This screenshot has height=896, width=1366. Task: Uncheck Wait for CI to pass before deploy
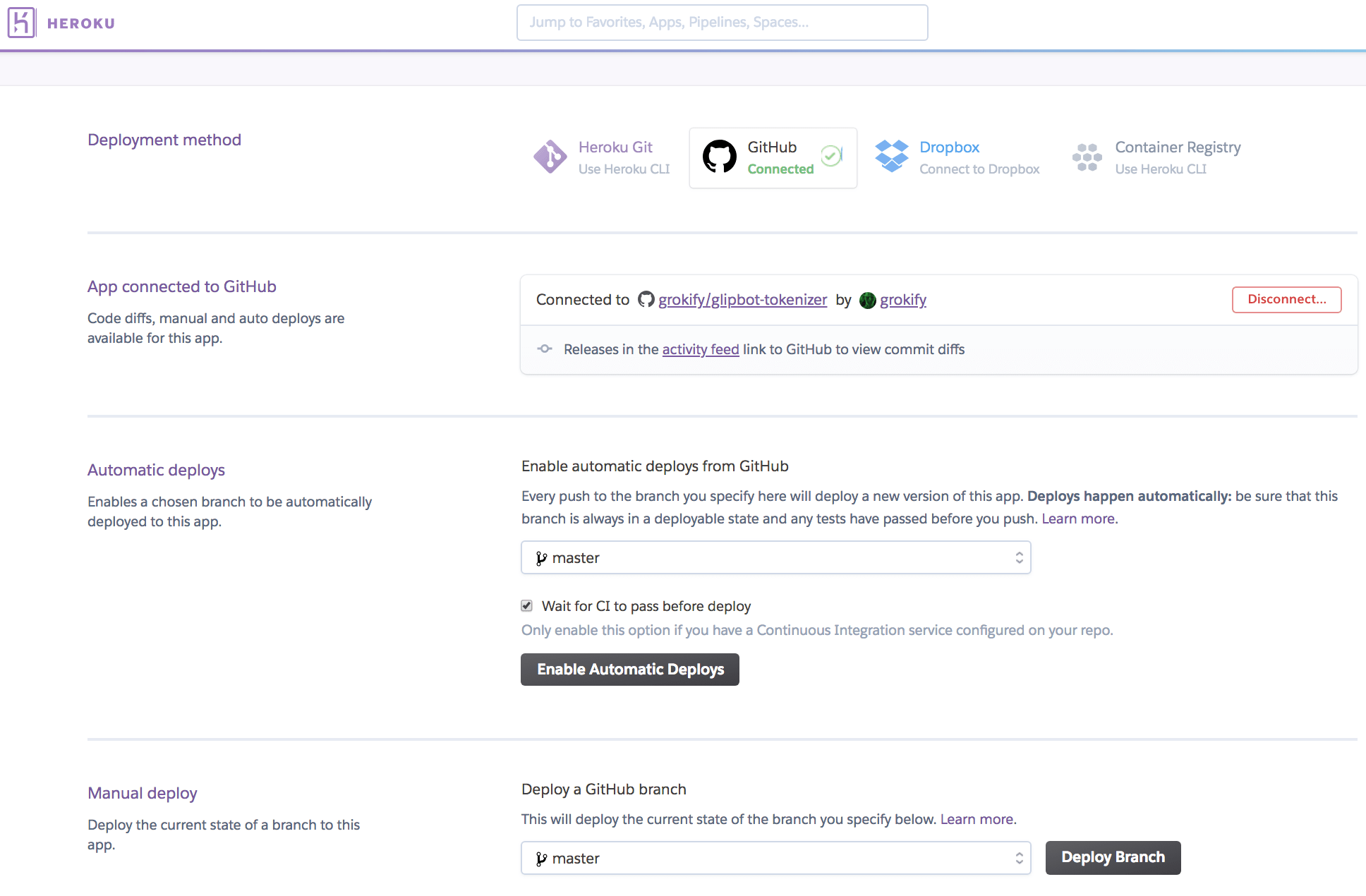(526, 605)
